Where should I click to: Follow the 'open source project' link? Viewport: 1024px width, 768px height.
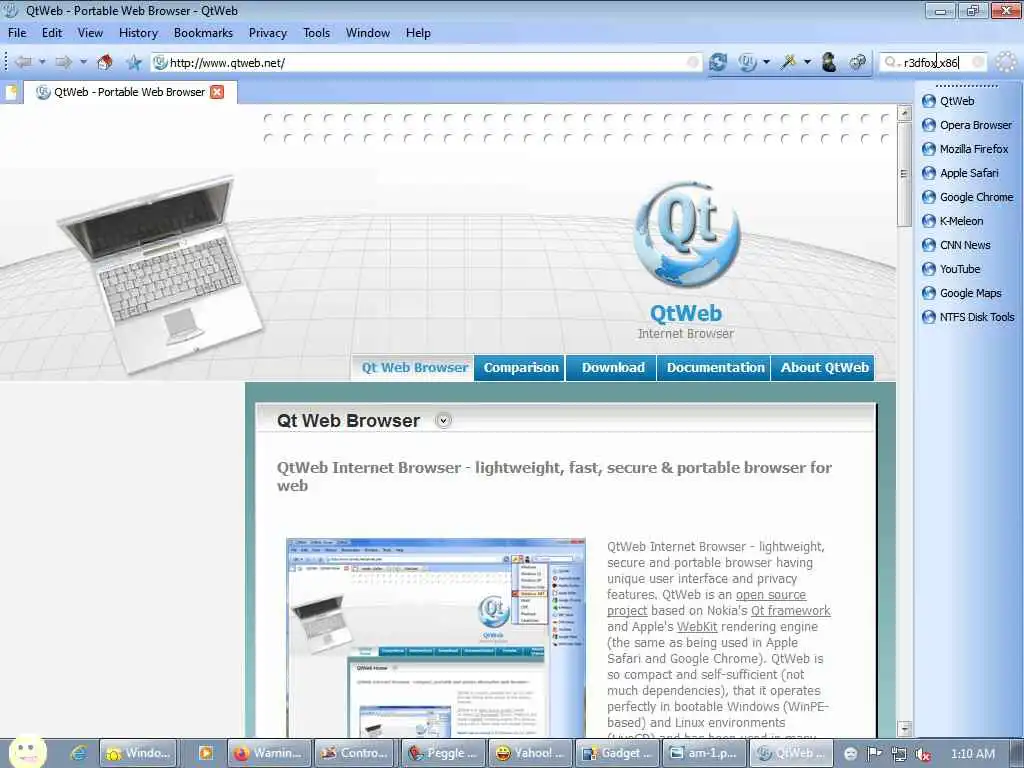tap(771, 595)
